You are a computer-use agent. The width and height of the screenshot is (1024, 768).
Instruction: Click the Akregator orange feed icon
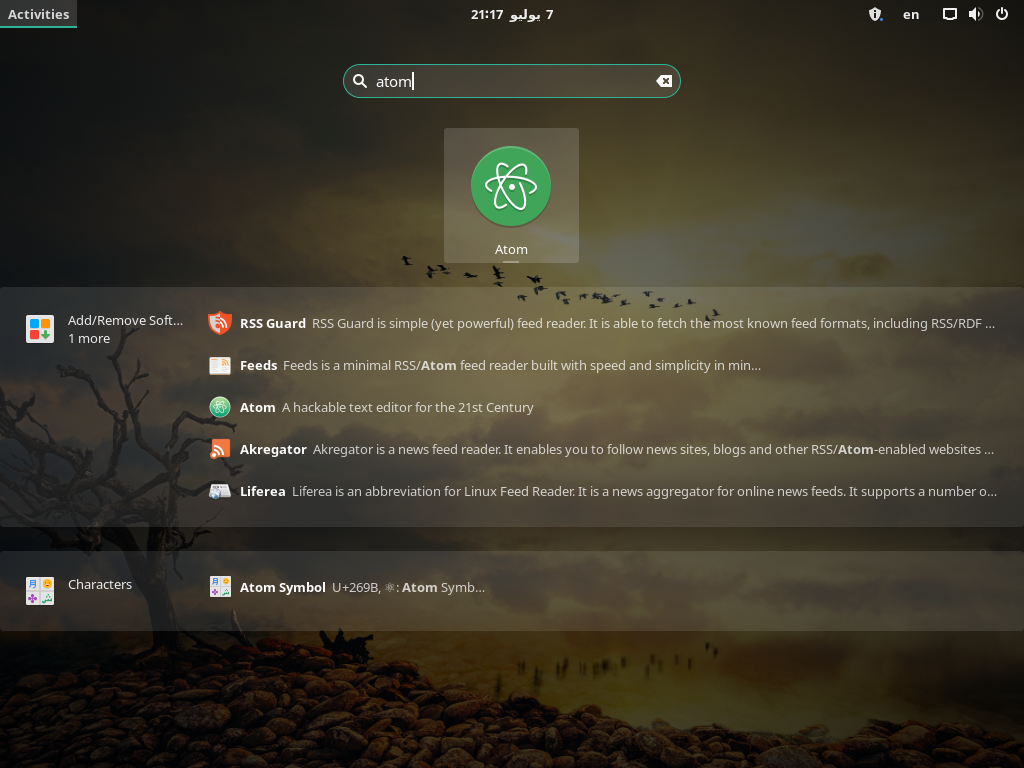tap(220, 449)
